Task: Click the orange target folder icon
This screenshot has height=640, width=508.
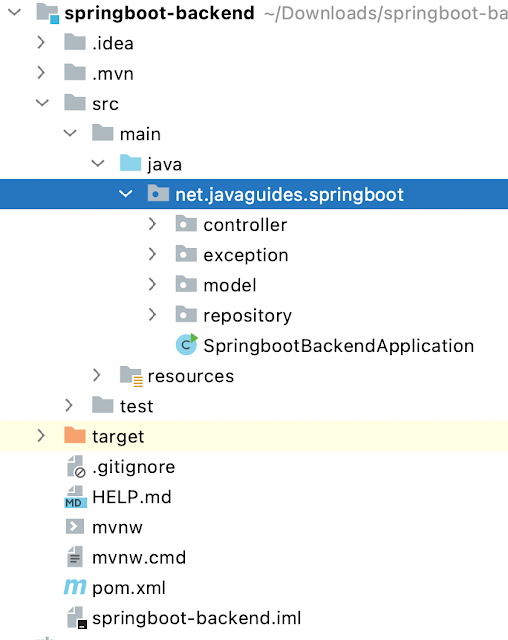Action: [x=75, y=435]
